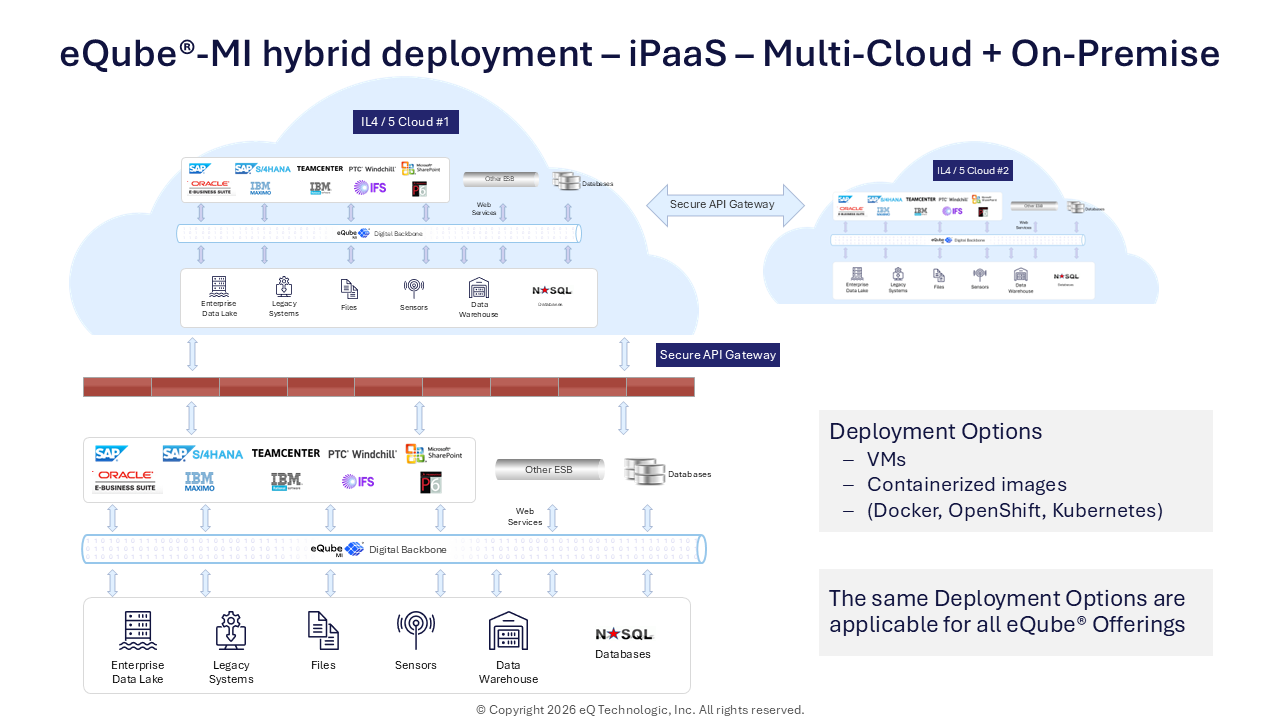
Task: Click the on-premise Teamcenter logo
Action: coord(286,454)
